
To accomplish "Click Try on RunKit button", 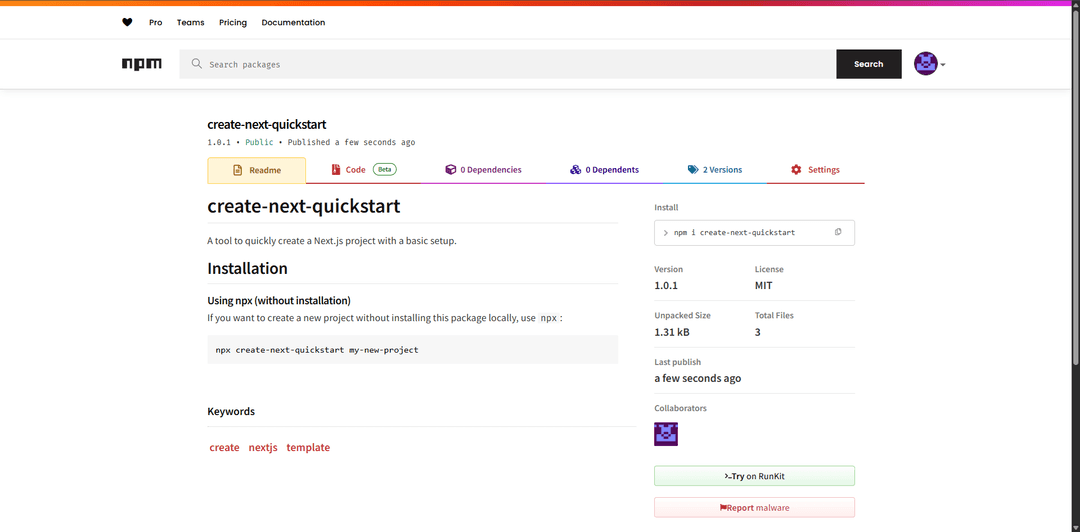I will (x=754, y=476).
